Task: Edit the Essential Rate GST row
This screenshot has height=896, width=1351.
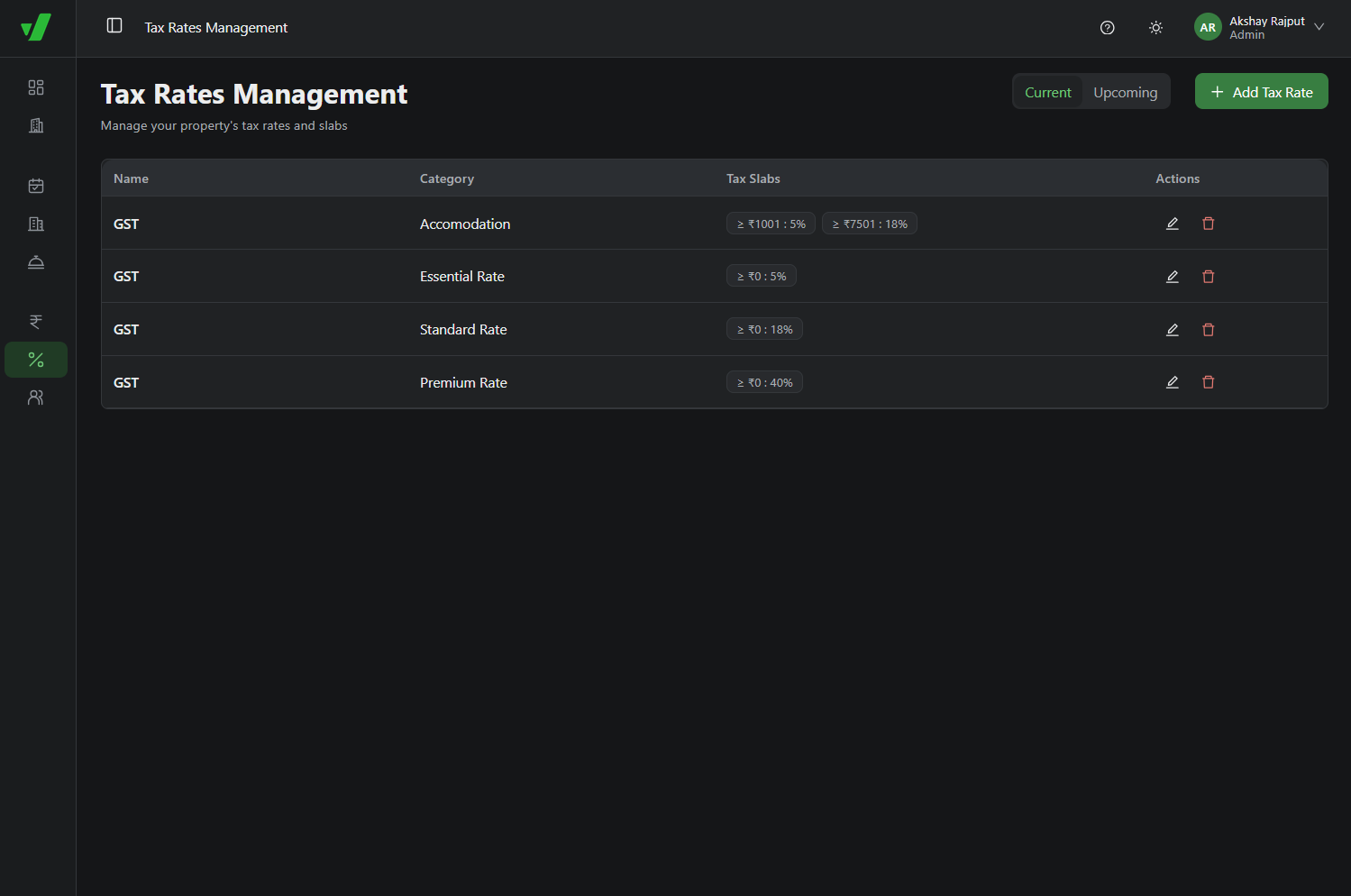Action: pyautogui.click(x=1173, y=277)
